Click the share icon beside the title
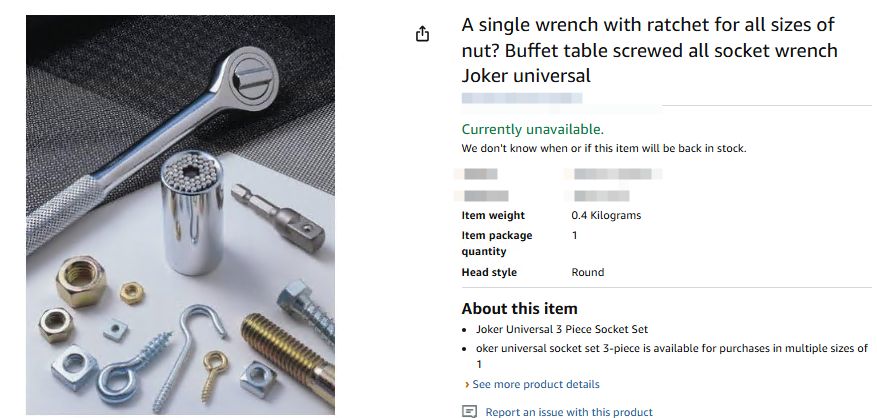 422,34
